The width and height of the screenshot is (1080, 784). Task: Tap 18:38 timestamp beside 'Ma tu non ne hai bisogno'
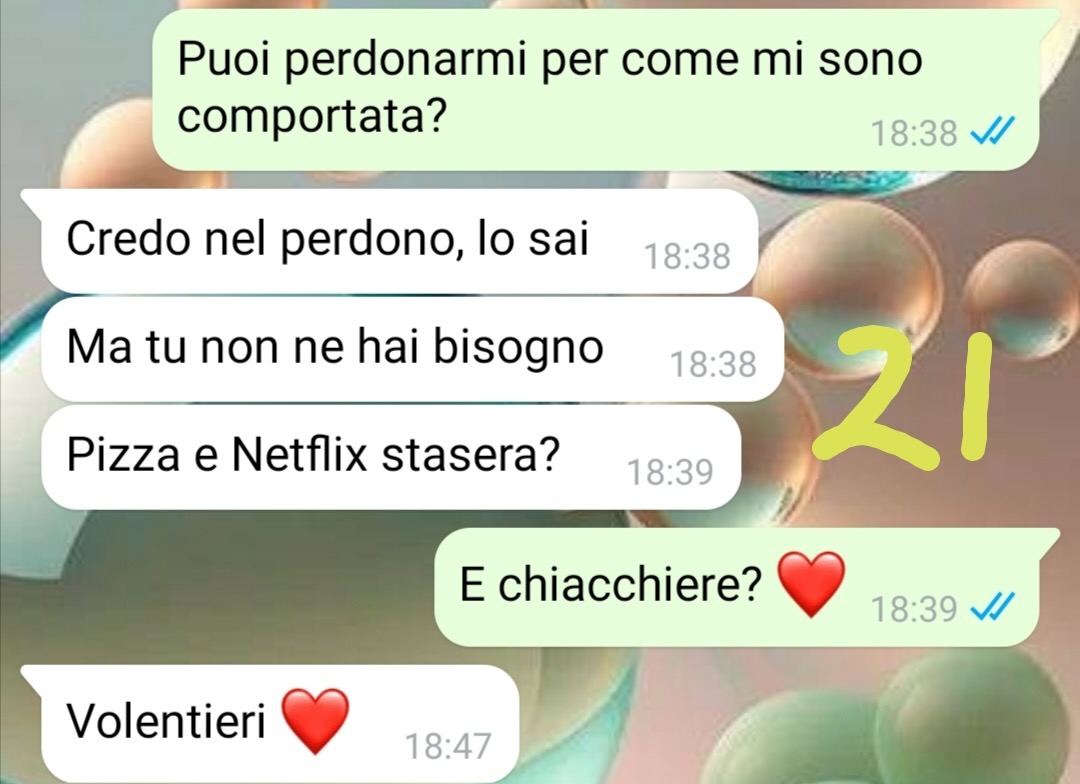(713, 364)
